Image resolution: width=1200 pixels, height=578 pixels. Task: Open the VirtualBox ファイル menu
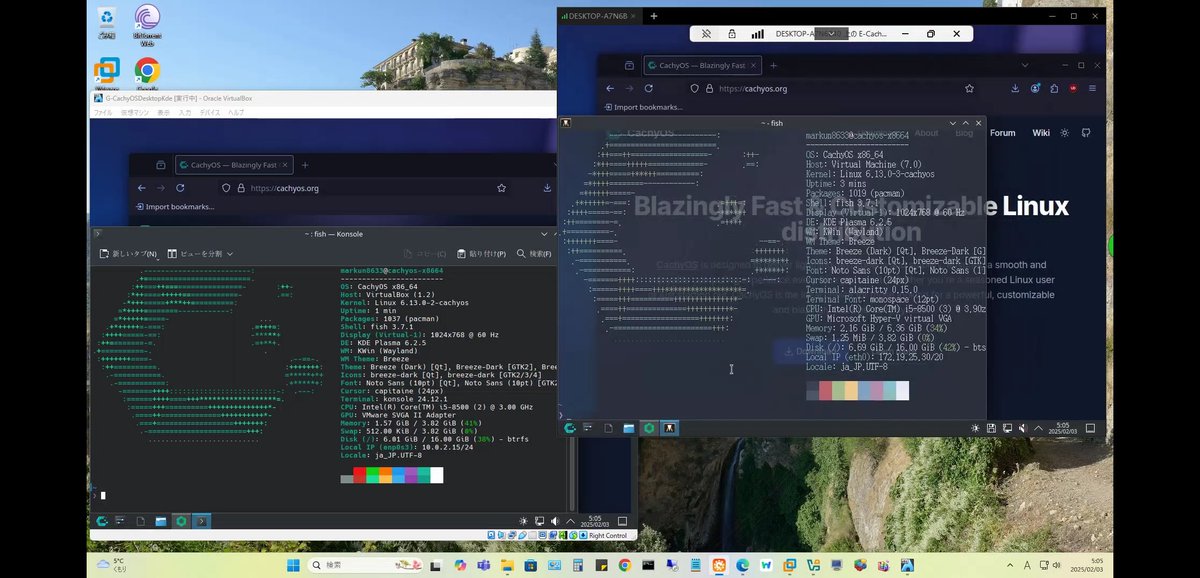(x=102, y=112)
